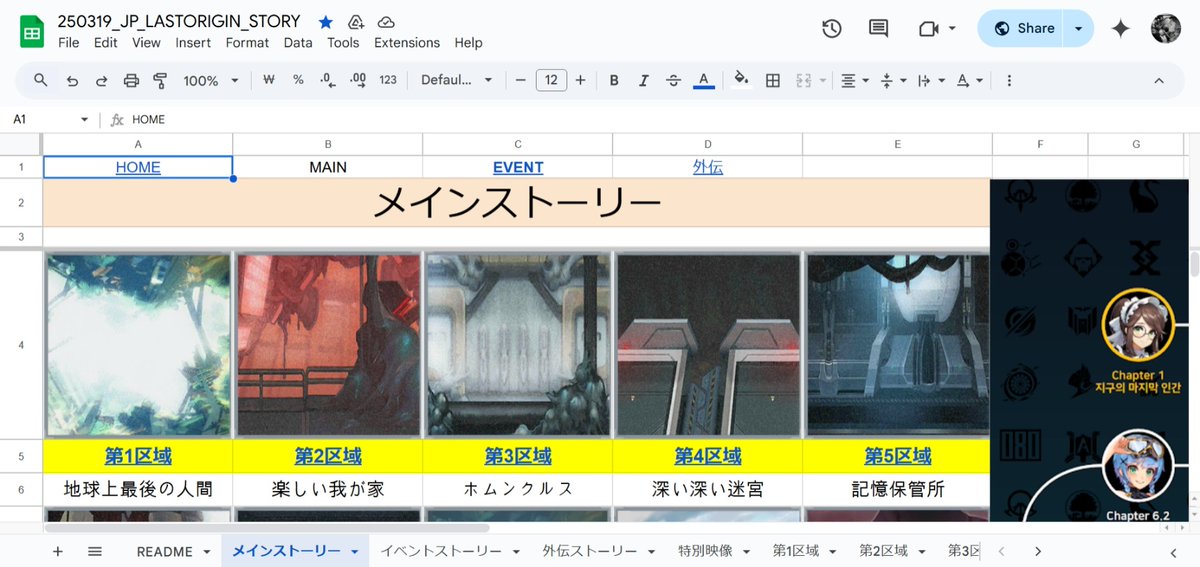Undo the last action

pyautogui.click(x=72, y=81)
